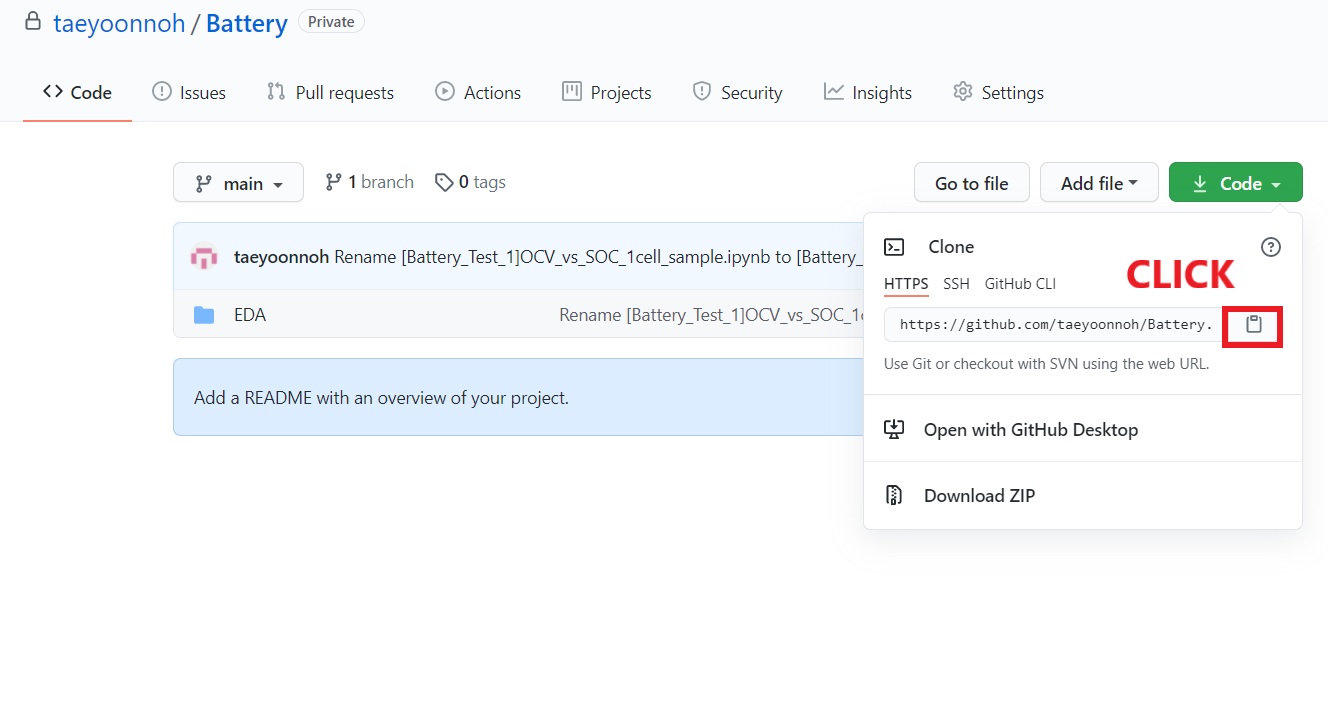
Task: Open the Actions tab
Action: tap(478, 92)
